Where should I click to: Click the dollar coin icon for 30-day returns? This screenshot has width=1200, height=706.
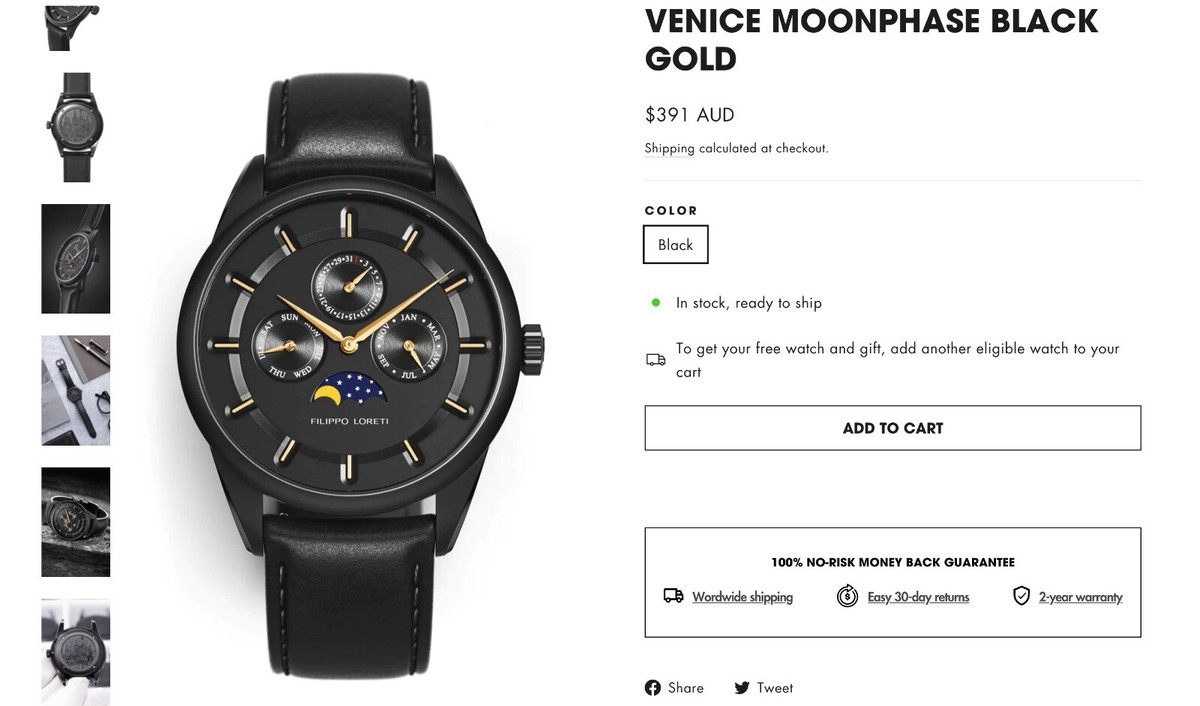[x=846, y=596]
